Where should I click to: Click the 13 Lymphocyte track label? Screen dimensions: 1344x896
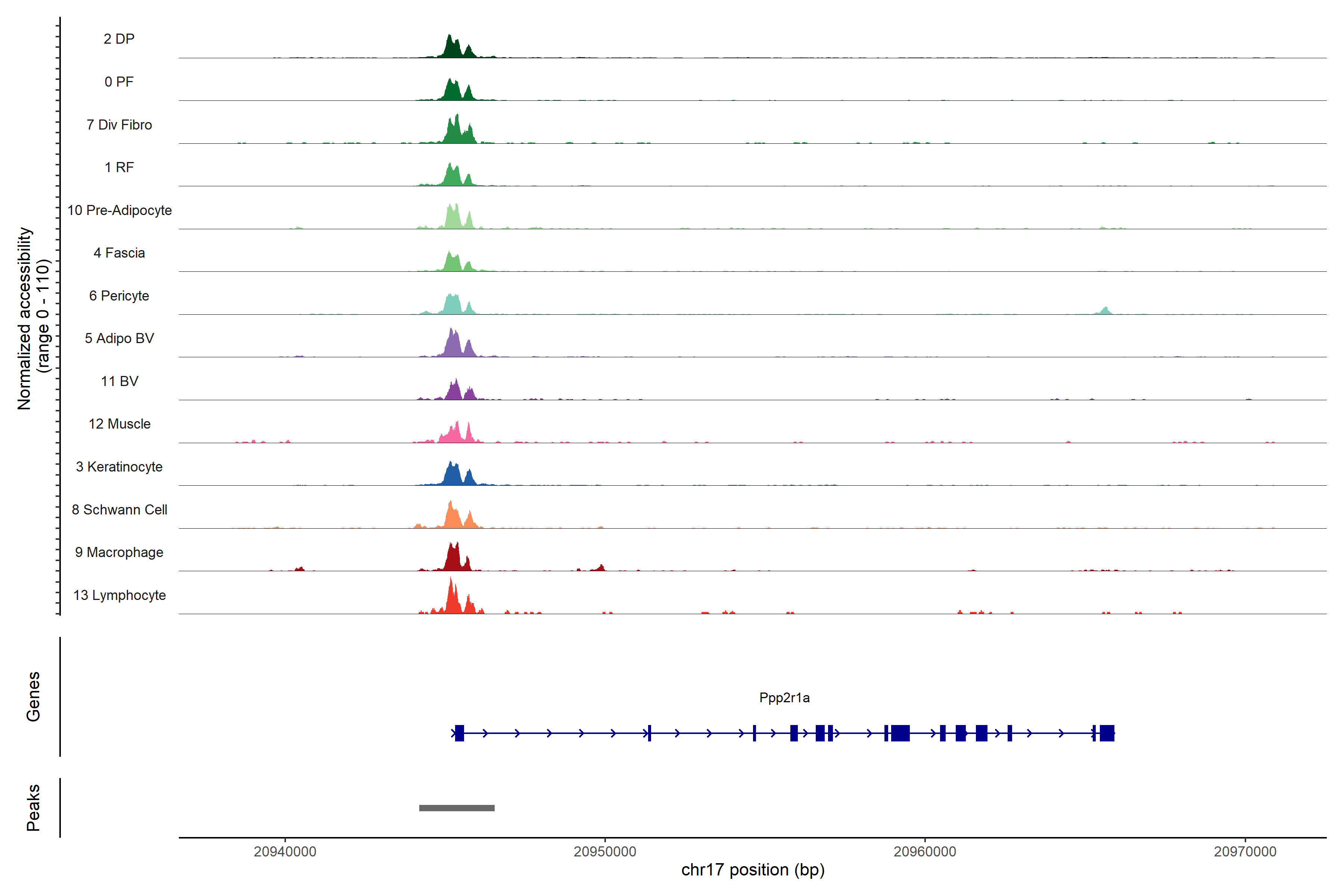tap(119, 595)
